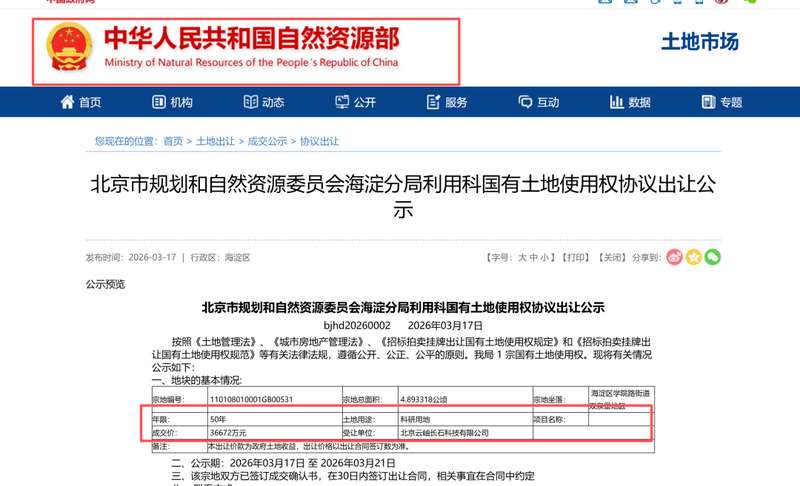The image size is (800, 486).
Task: Click the 分享到 label
Action: point(646,258)
